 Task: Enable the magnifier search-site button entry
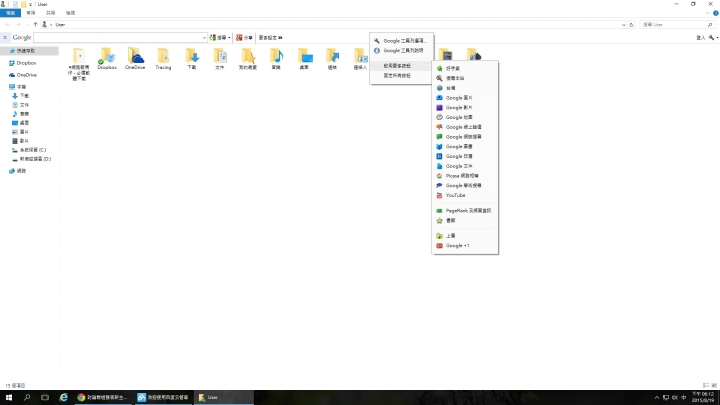465,78
